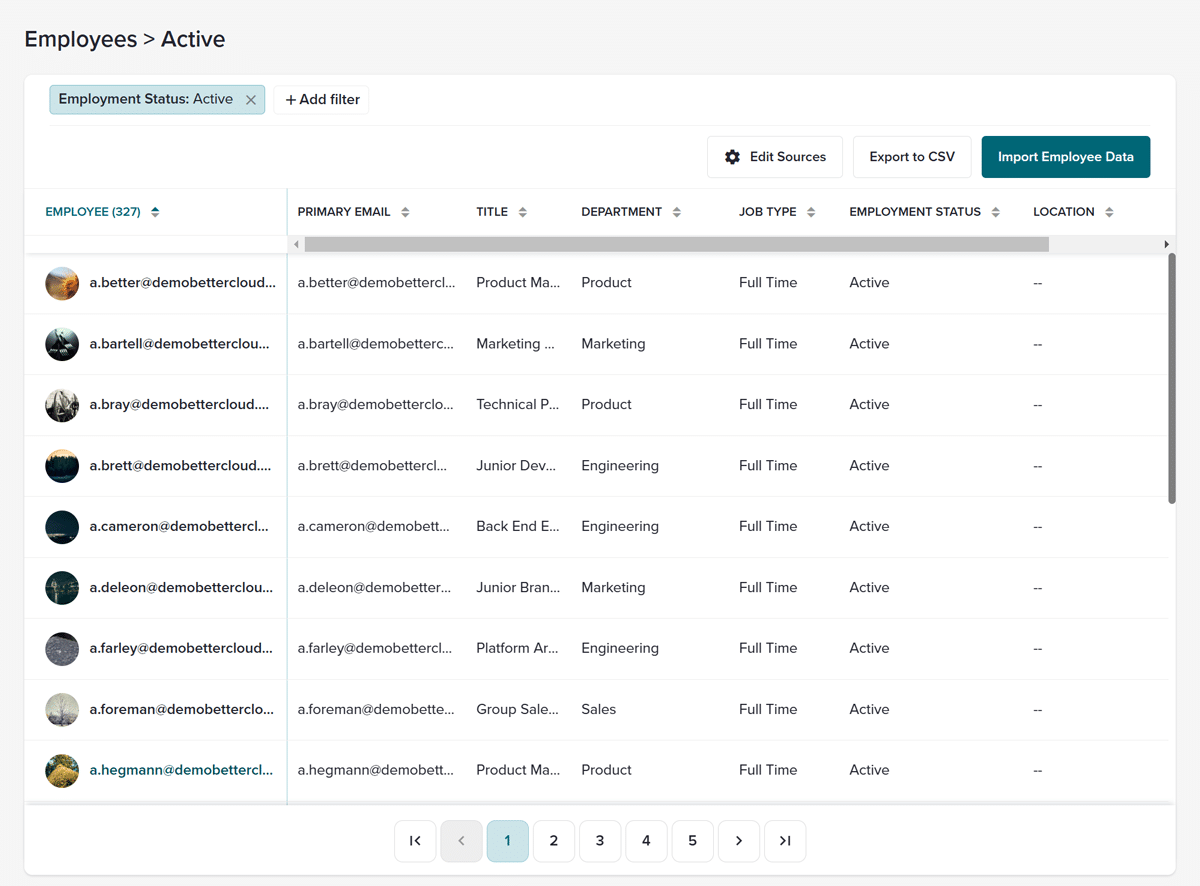Click a.farley's title cell Platform Ar...
Image resolution: width=1200 pixels, height=886 pixels.
tap(517, 649)
